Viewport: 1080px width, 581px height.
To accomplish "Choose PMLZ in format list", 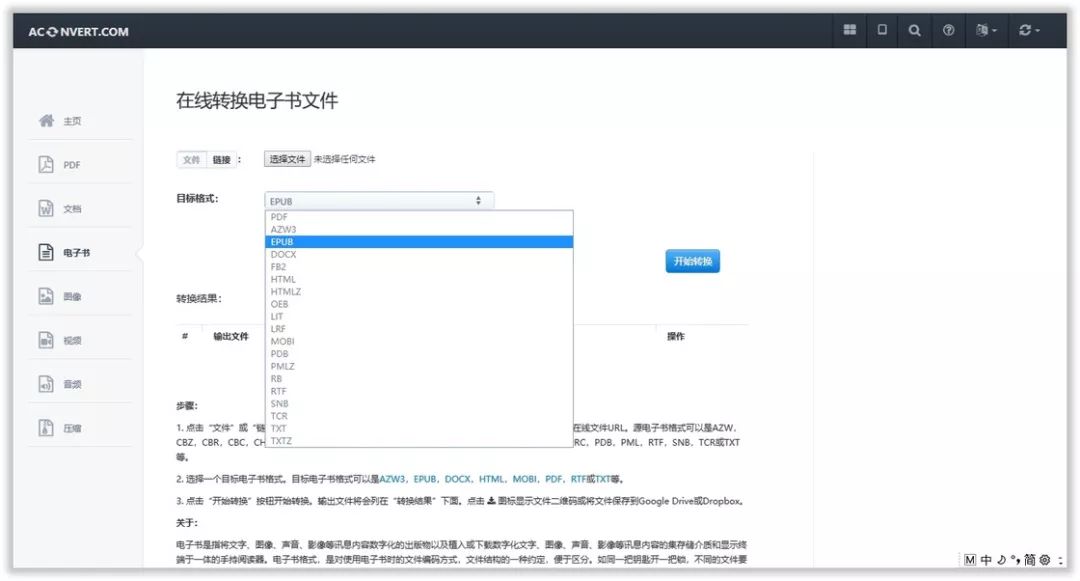I will 419,366.
